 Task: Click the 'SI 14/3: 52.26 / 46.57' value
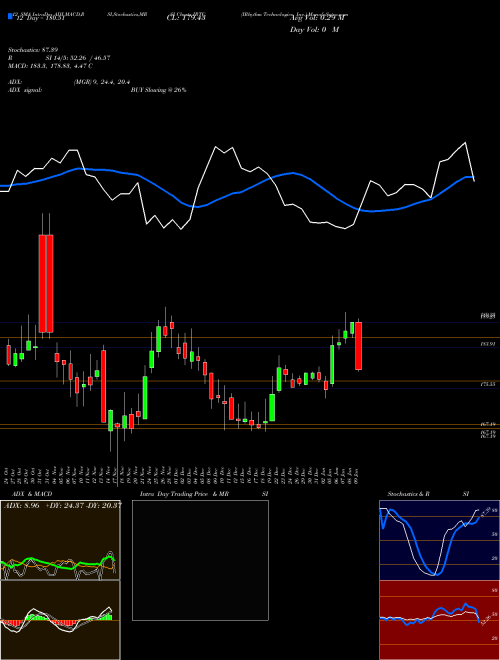point(78,58)
